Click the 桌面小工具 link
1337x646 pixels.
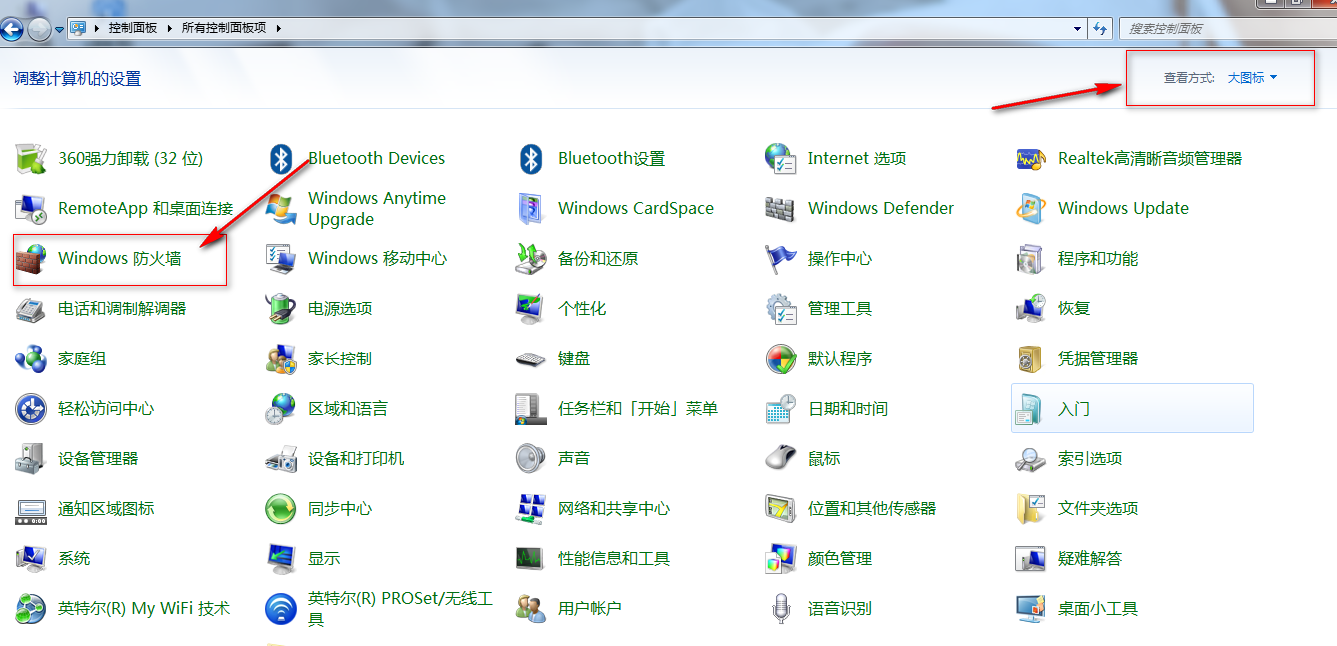tap(1098, 608)
